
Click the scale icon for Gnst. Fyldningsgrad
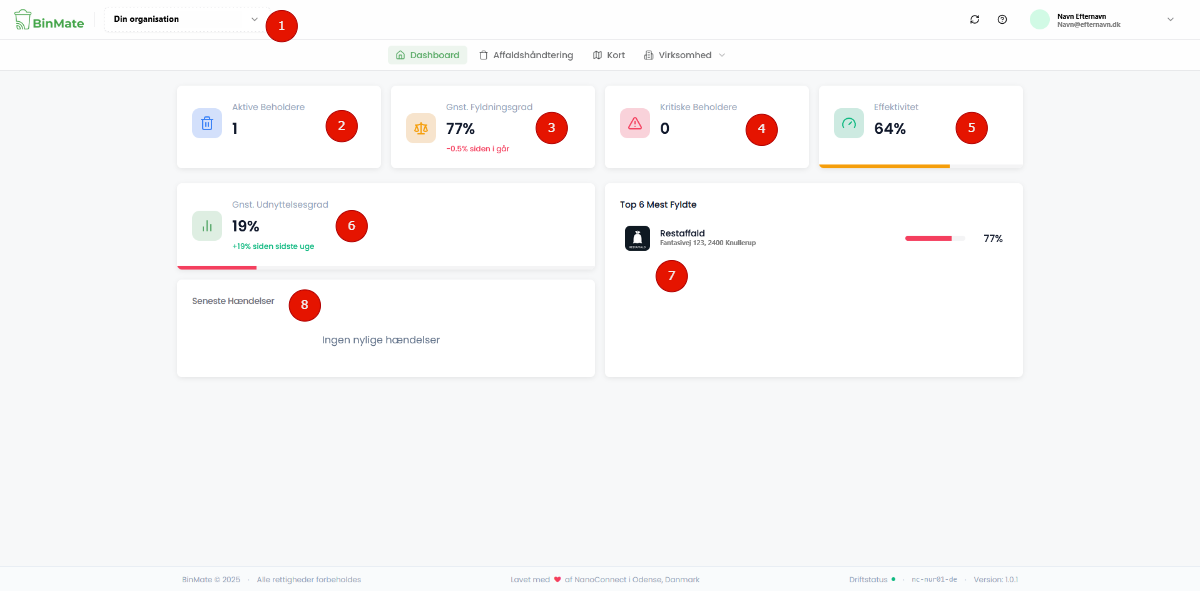pyautogui.click(x=421, y=128)
